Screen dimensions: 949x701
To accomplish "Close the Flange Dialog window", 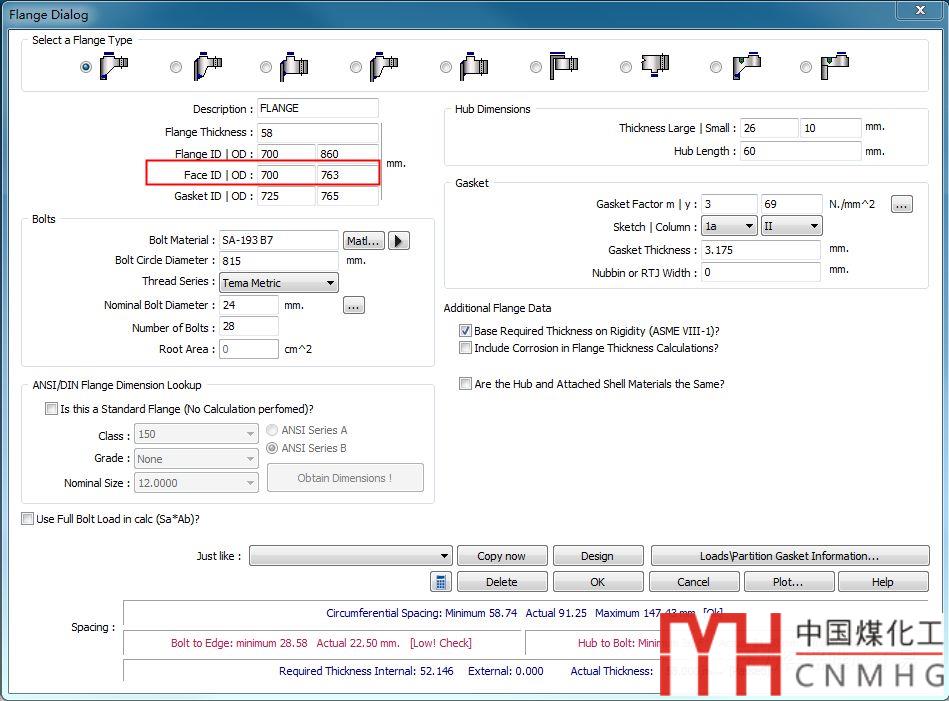I will [x=919, y=10].
